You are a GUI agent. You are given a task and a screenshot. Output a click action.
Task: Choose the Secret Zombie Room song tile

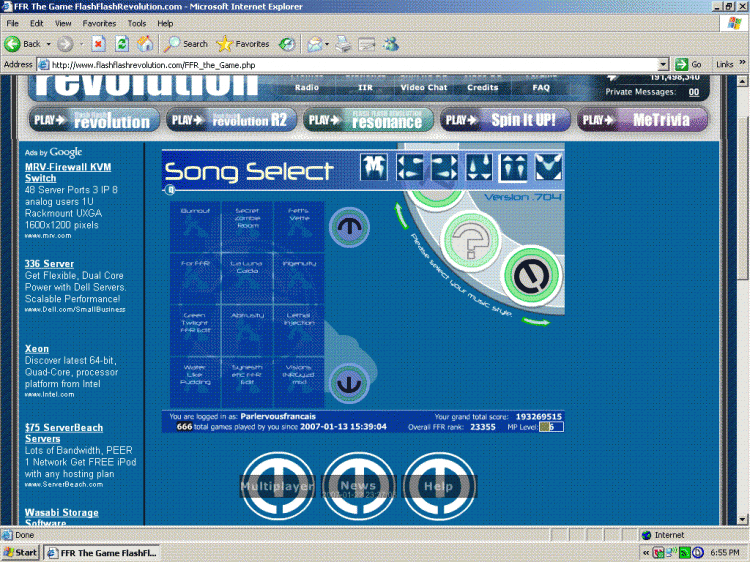(x=247, y=227)
